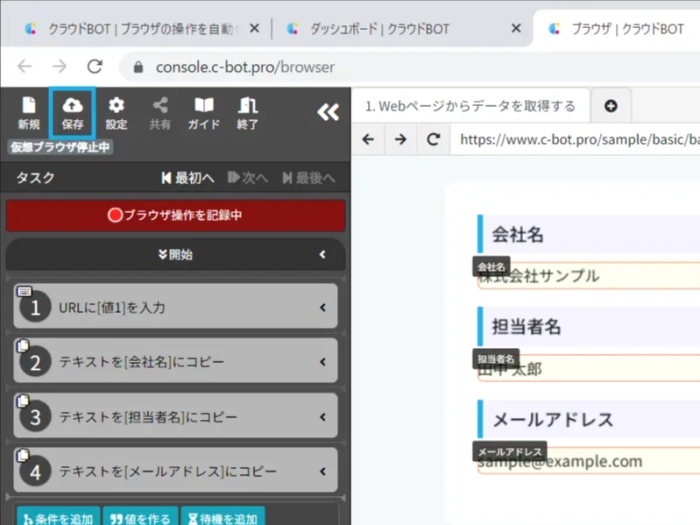Expand the 開始 section chevron
Screen dimensions: 700x525
322,255
